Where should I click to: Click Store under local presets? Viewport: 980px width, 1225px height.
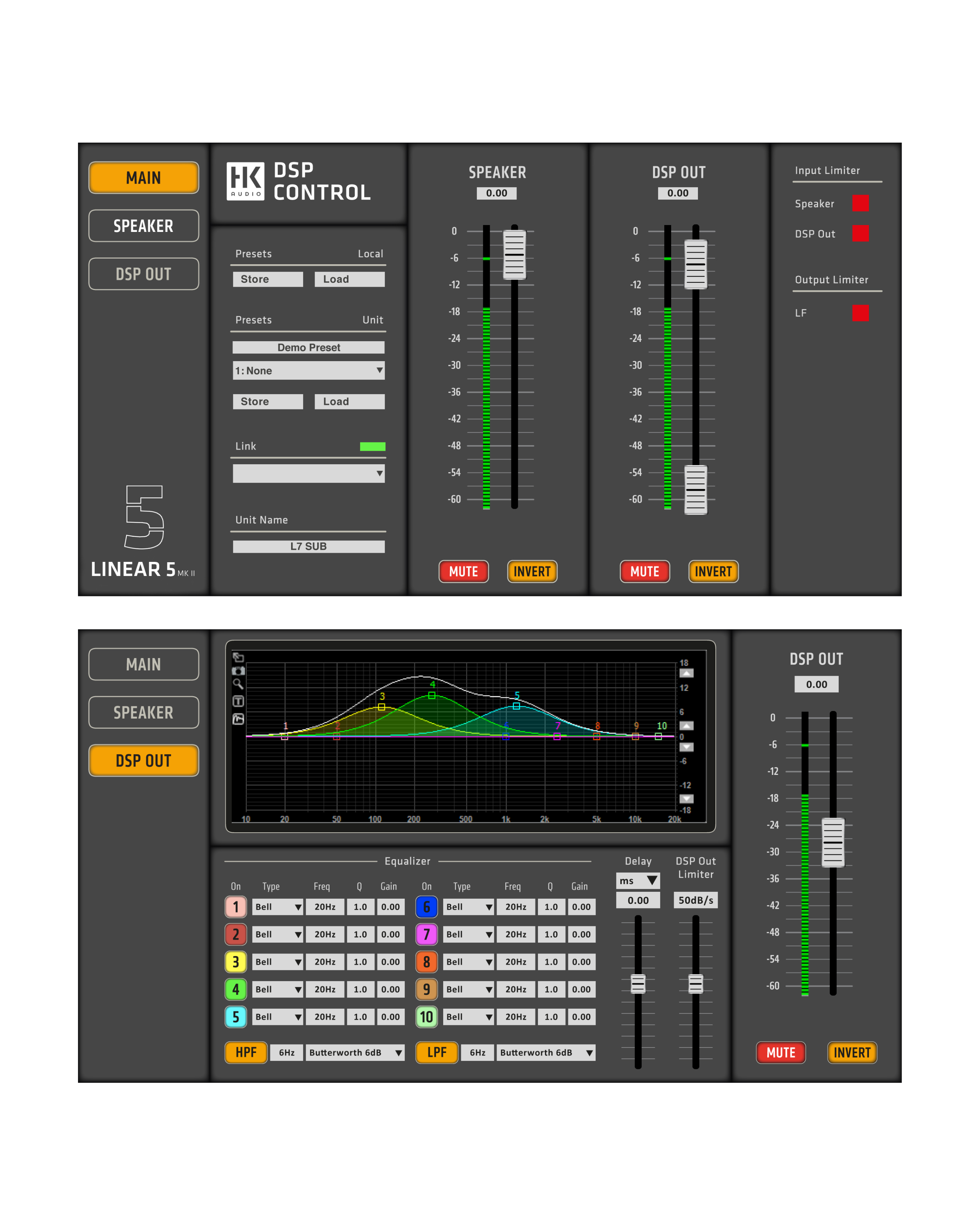pyautogui.click(x=268, y=279)
